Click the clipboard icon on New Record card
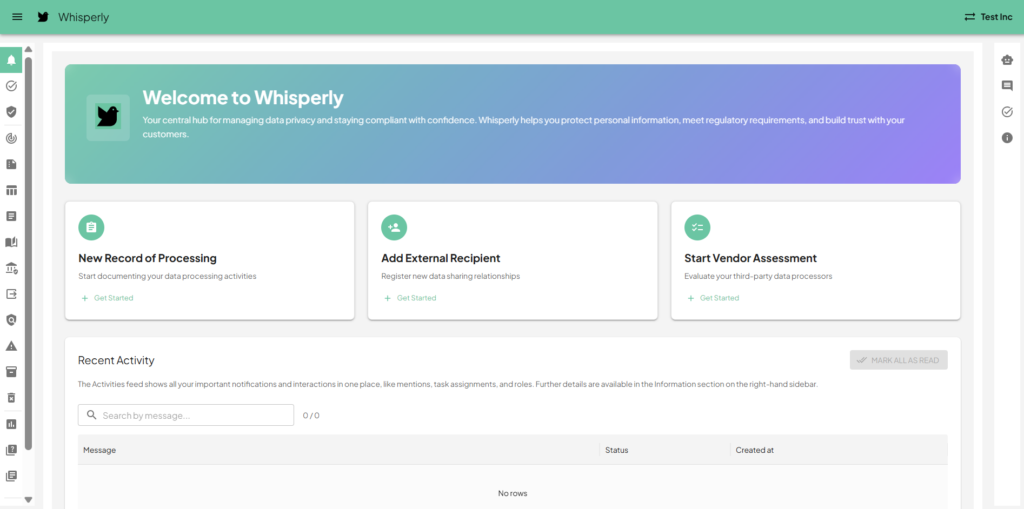 point(91,227)
